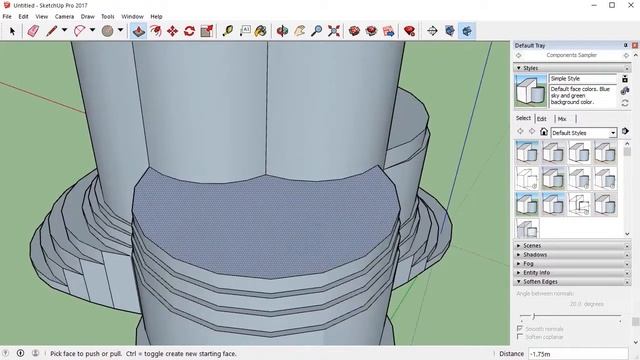Choose the Zoom magnifier tool

tap(316, 31)
